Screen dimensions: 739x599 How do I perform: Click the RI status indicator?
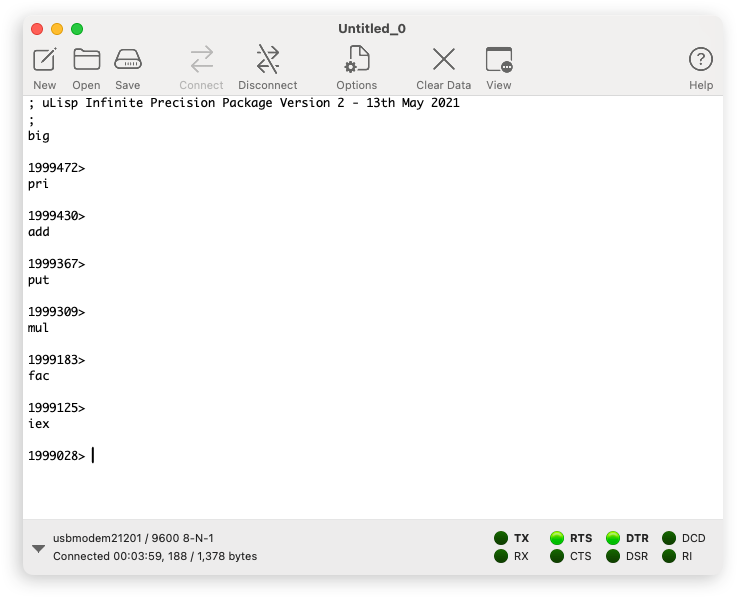(x=669, y=556)
